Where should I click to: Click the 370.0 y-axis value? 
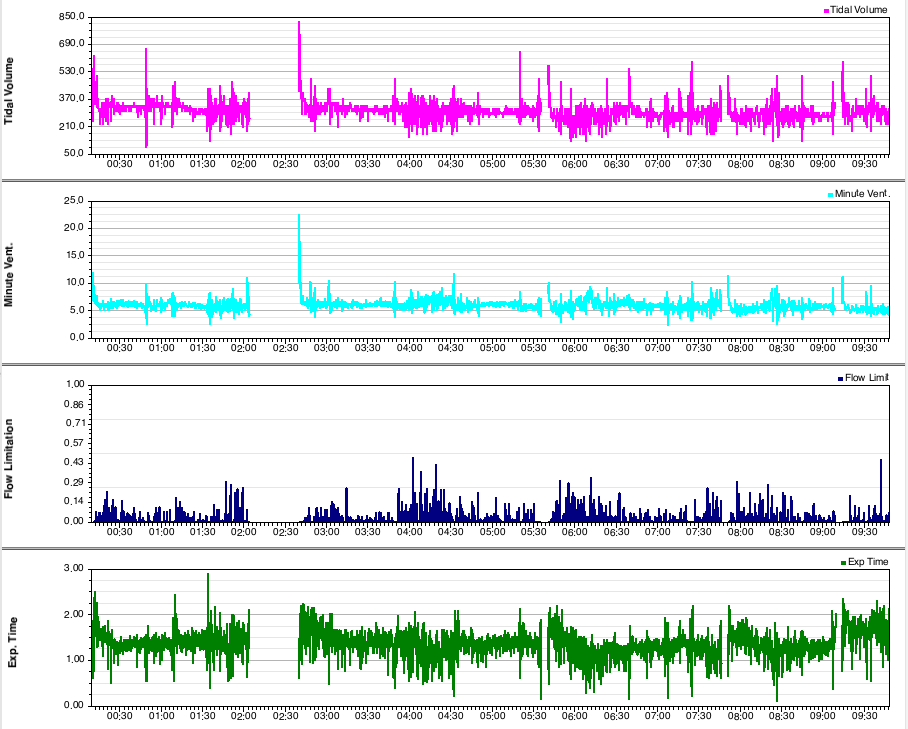point(71,98)
